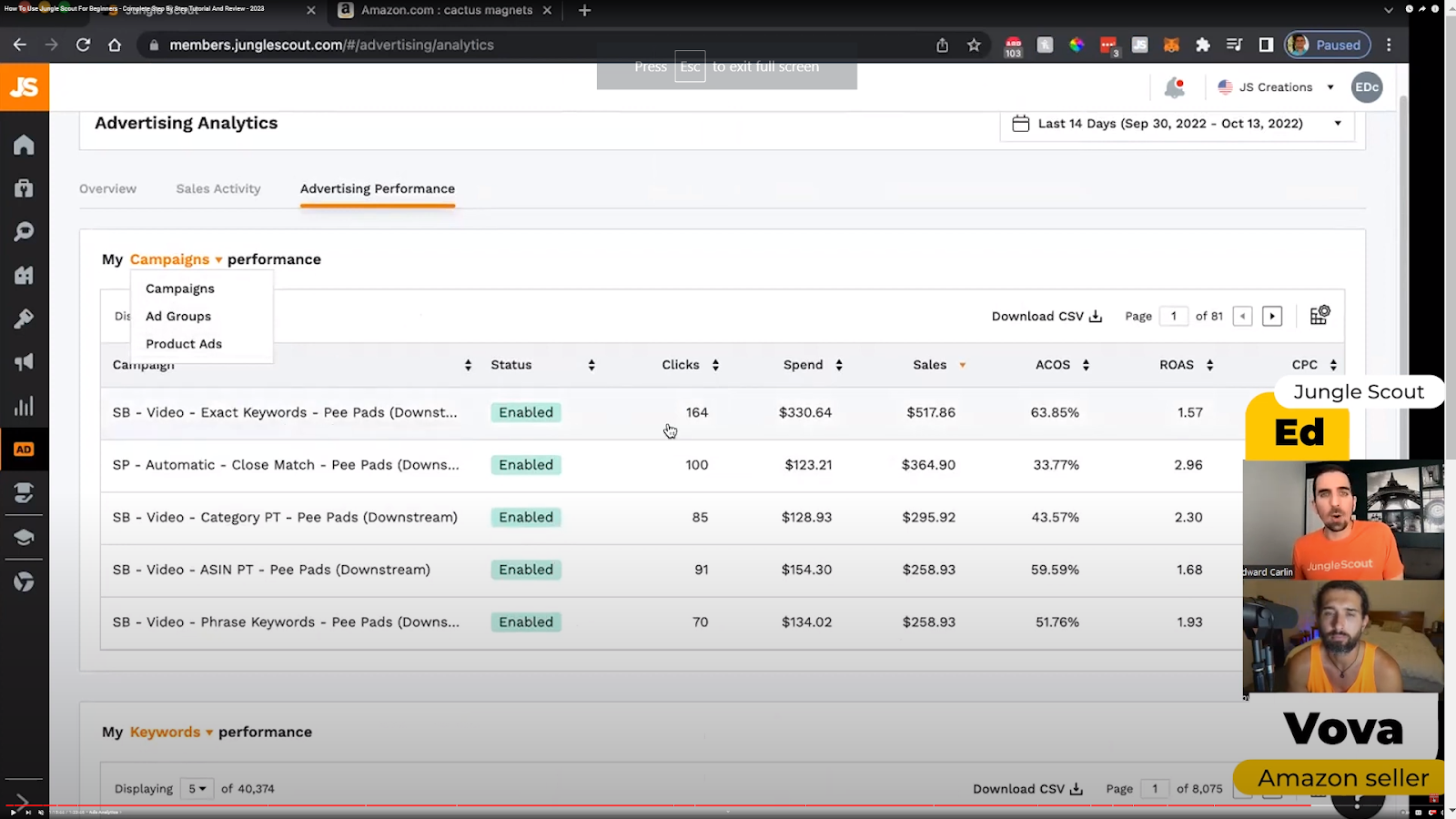1456x819 pixels.
Task: Select the AD advertising sidebar icon
Action: (24, 450)
